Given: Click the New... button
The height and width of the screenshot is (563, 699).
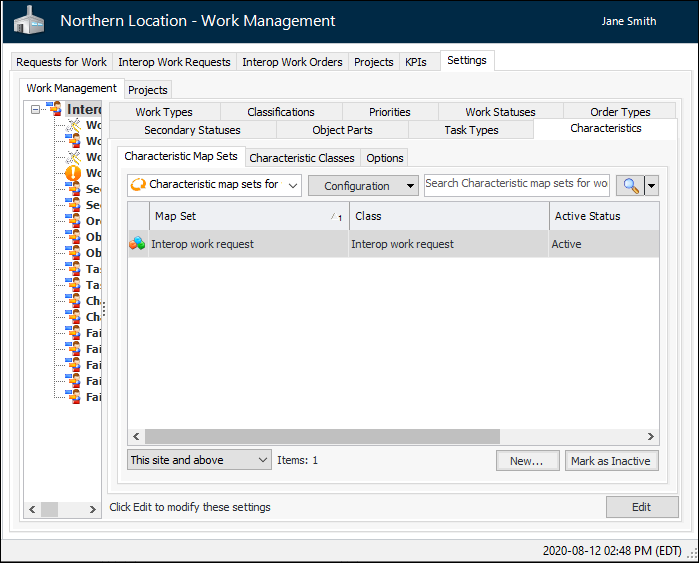Looking at the screenshot, I should coord(526,461).
